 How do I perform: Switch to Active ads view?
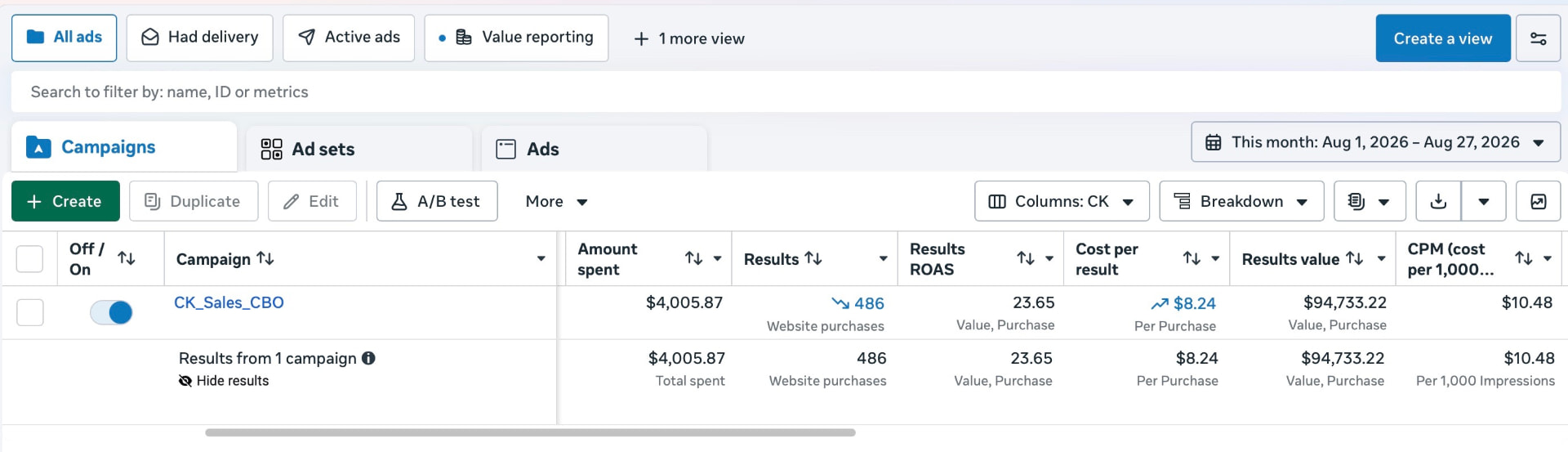pyautogui.click(x=349, y=38)
